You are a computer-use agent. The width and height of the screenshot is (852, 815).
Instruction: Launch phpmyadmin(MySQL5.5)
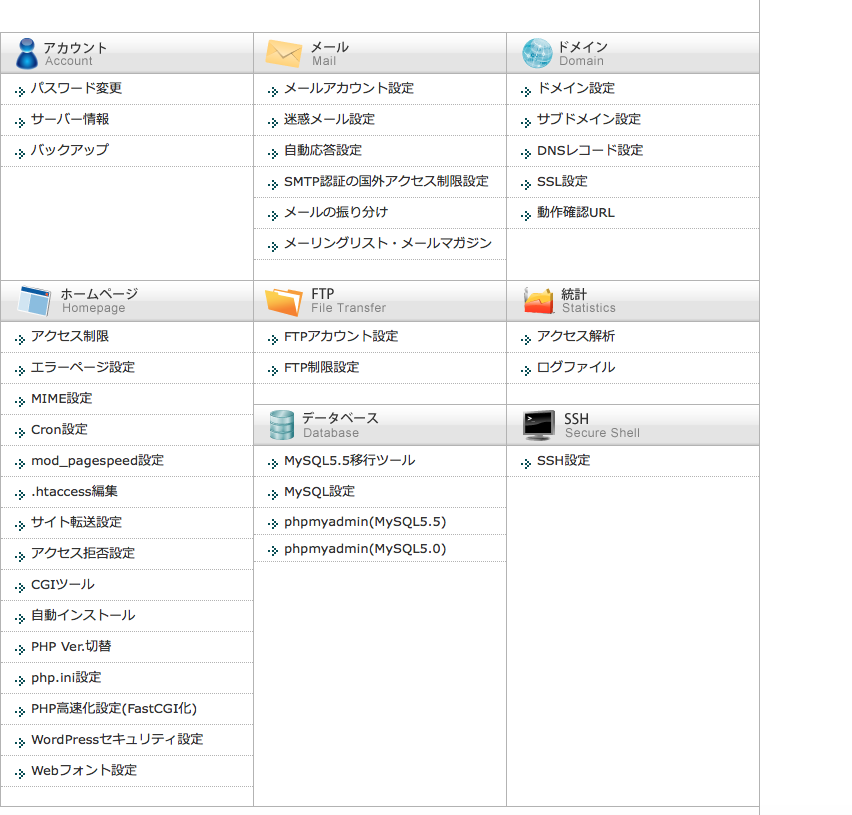[364, 522]
